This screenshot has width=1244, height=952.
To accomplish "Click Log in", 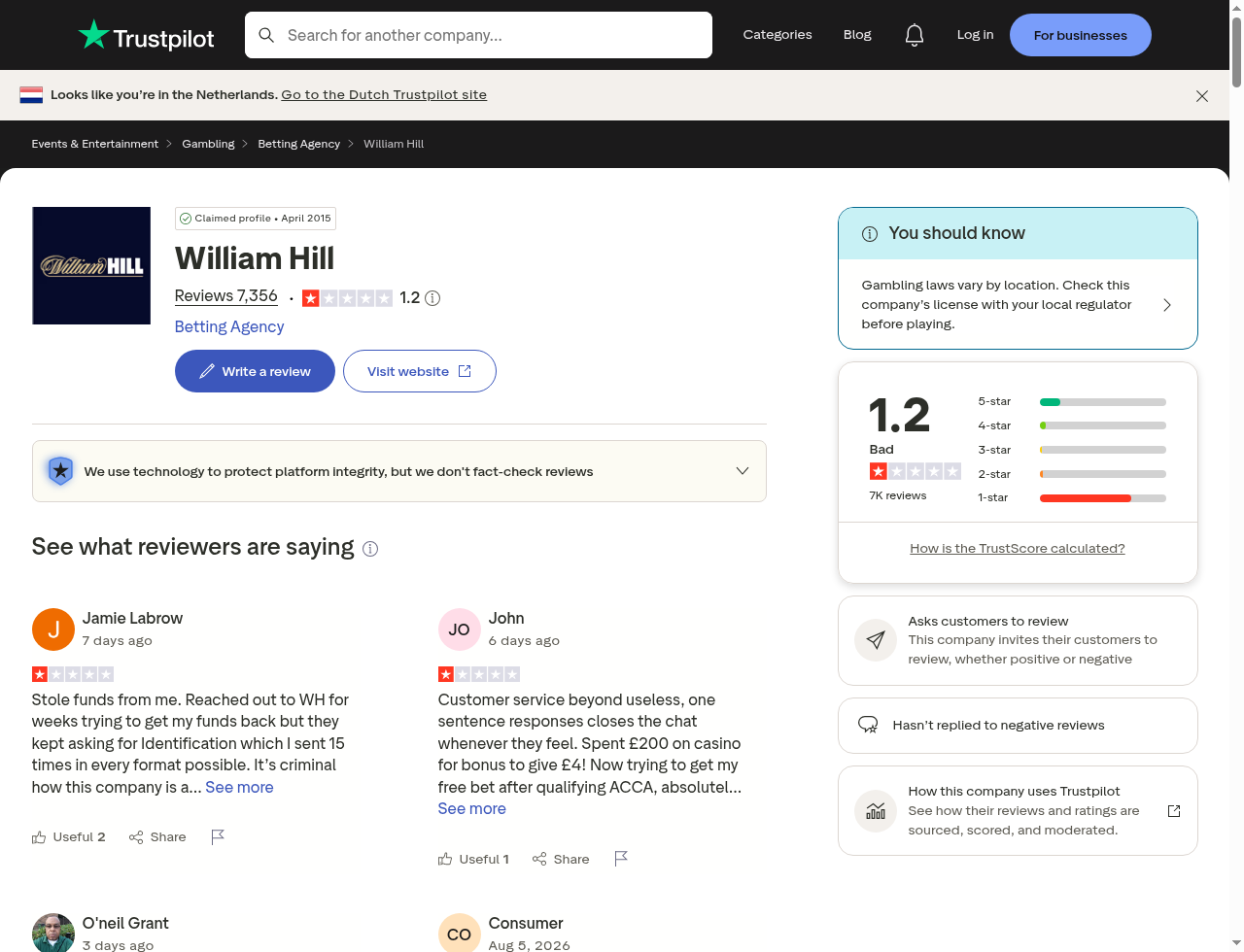I will [x=975, y=35].
